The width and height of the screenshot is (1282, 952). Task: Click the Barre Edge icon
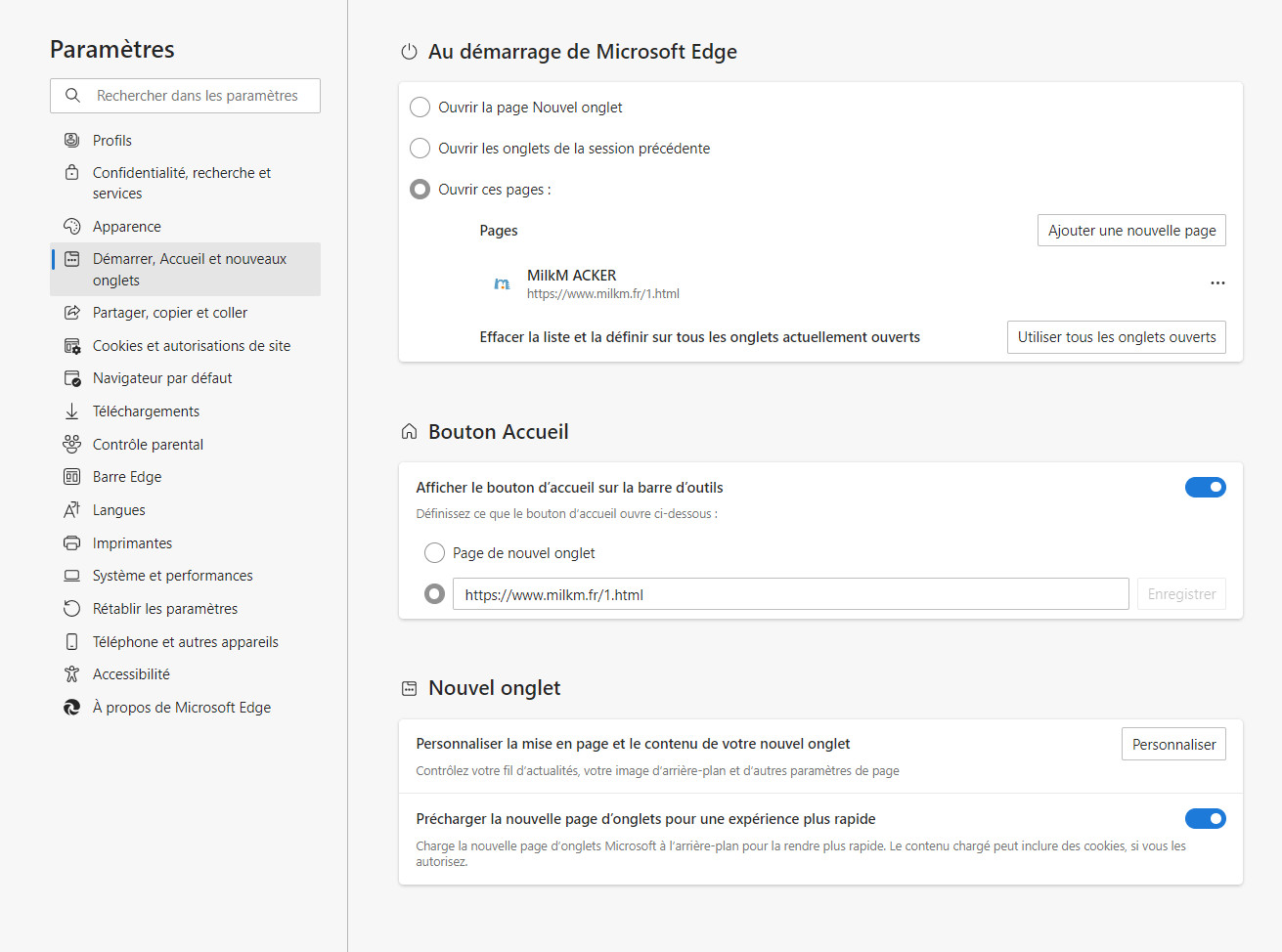coord(71,477)
